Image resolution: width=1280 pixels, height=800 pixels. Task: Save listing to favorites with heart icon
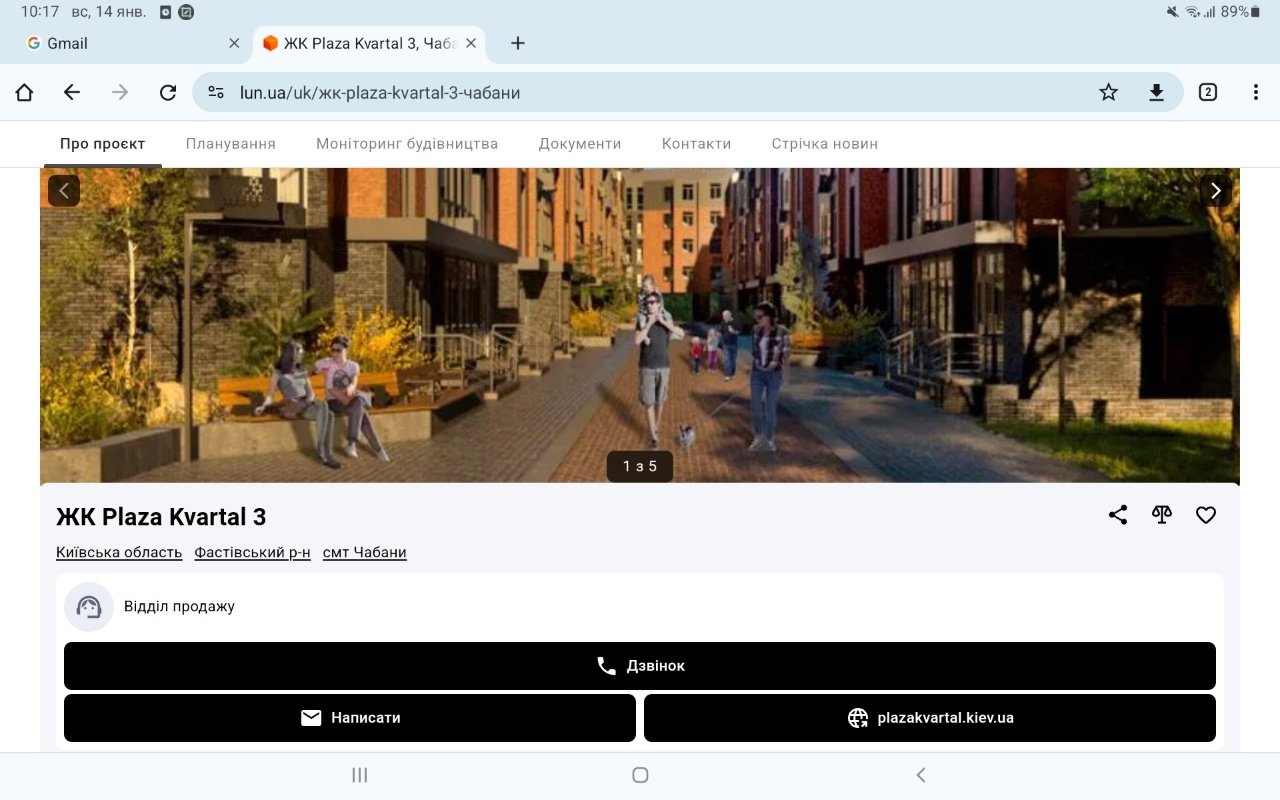point(1206,515)
